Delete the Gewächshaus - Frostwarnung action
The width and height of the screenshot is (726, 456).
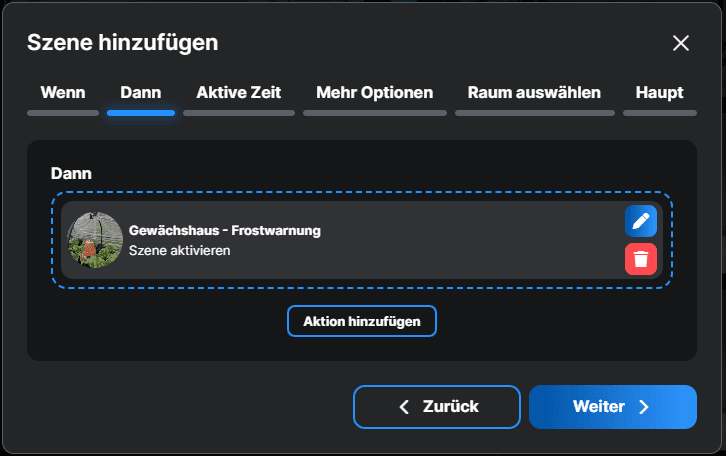[641, 259]
